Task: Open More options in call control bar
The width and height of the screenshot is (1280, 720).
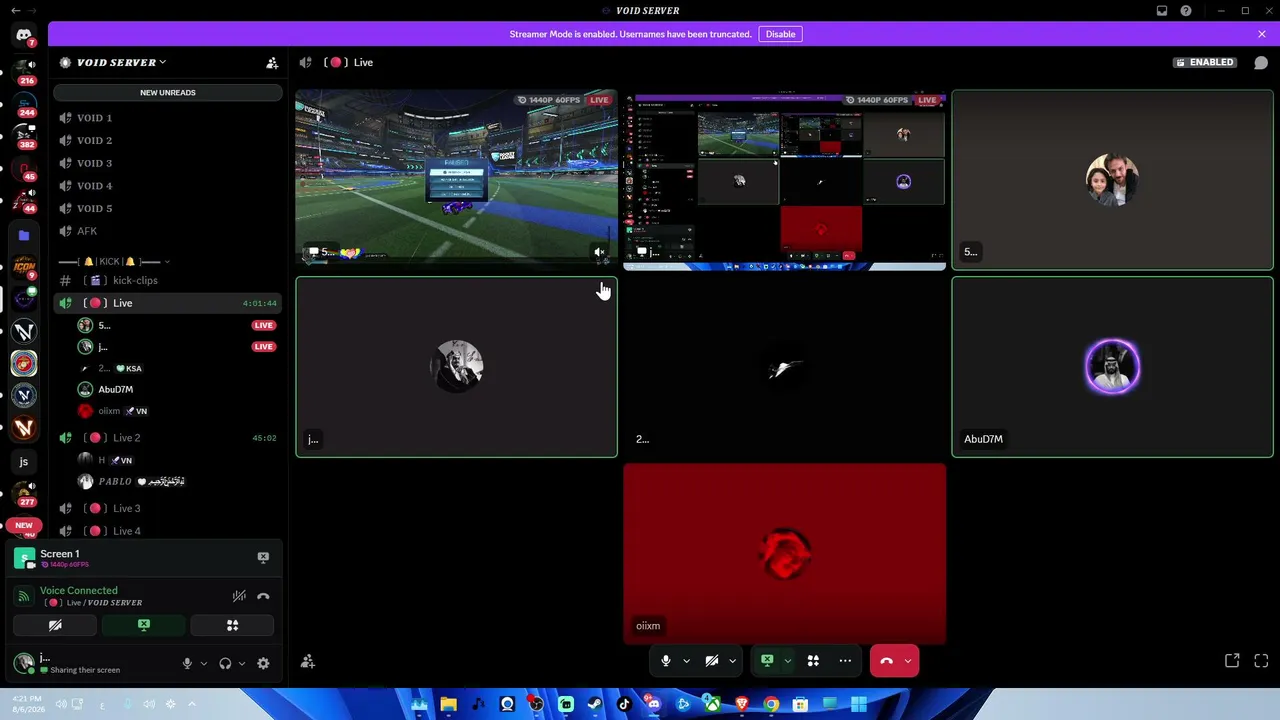Action: pos(845,661)
